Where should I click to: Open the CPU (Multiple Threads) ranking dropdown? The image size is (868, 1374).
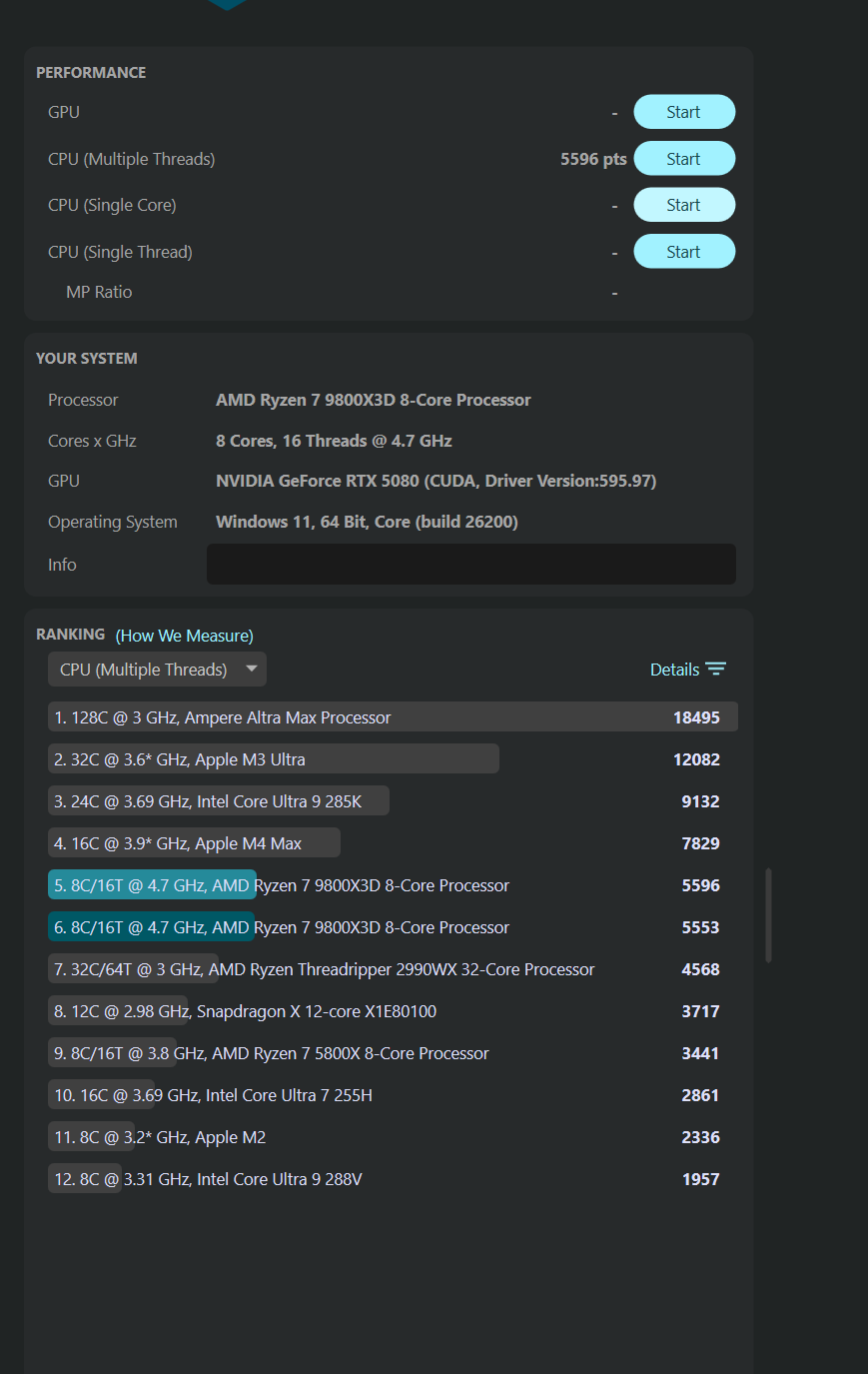coord(144,670)
